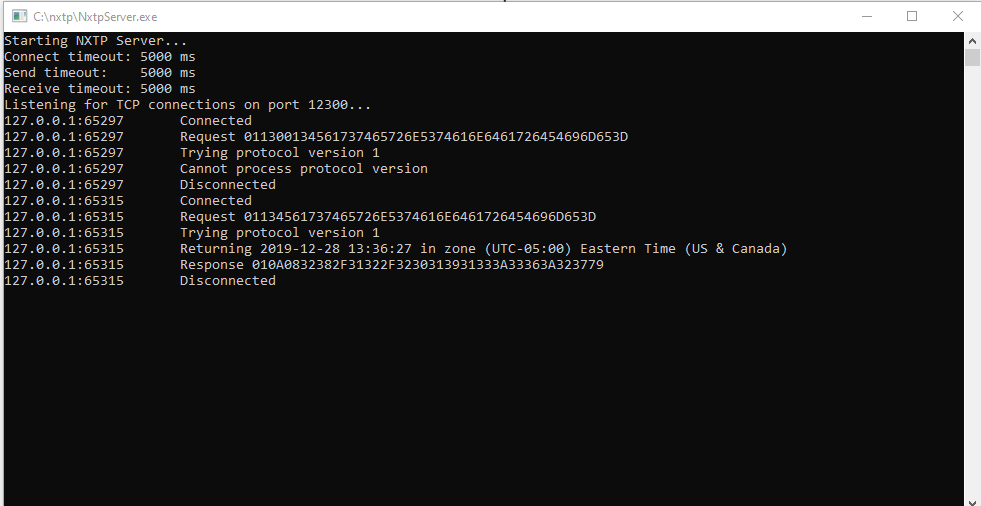Minimize the NxtpServer console window
This screenshot has width=981, height=506.
point(867,16)
